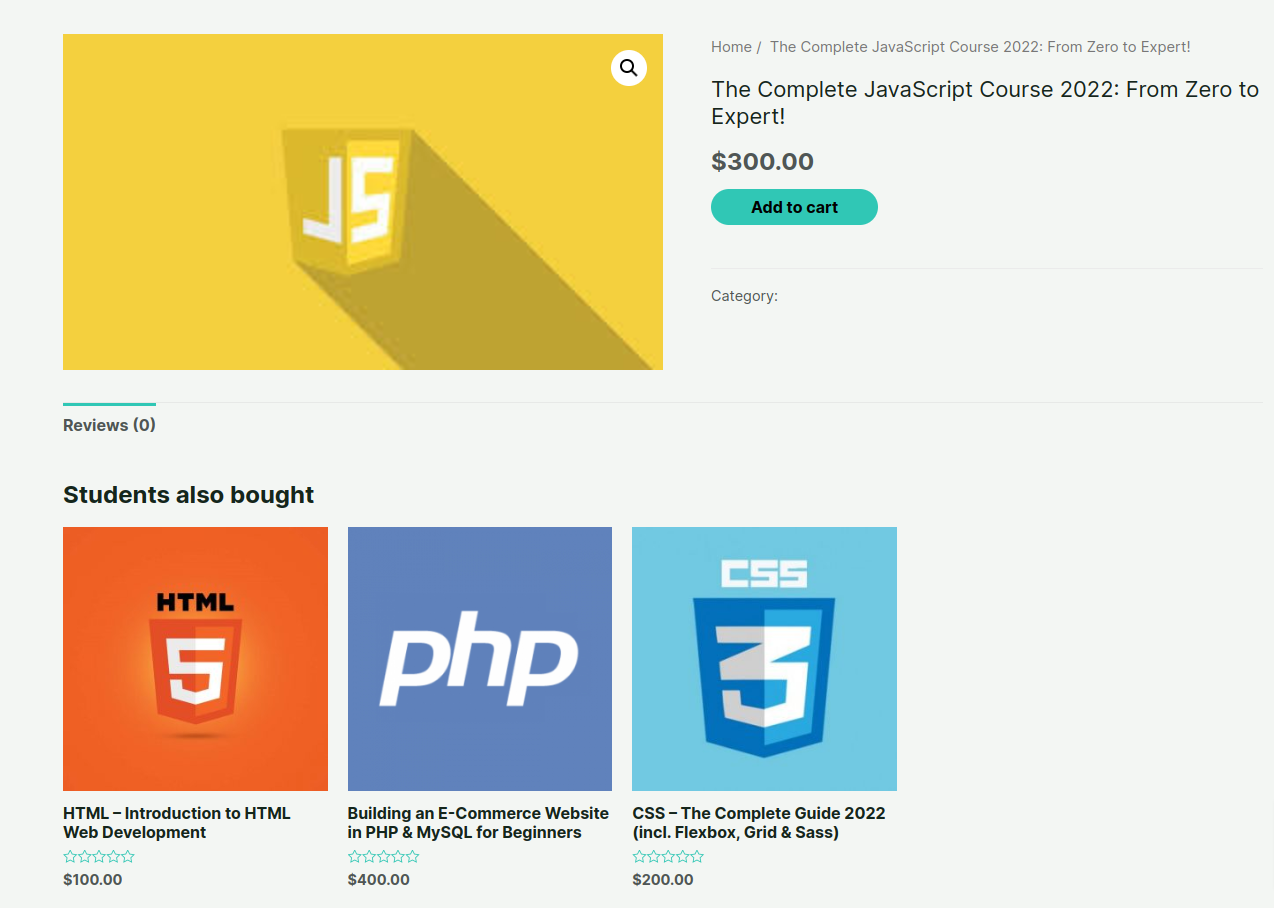1274x908 pixels.
Task: Click the JavaScript course product title heading
Action: (984, 103)
